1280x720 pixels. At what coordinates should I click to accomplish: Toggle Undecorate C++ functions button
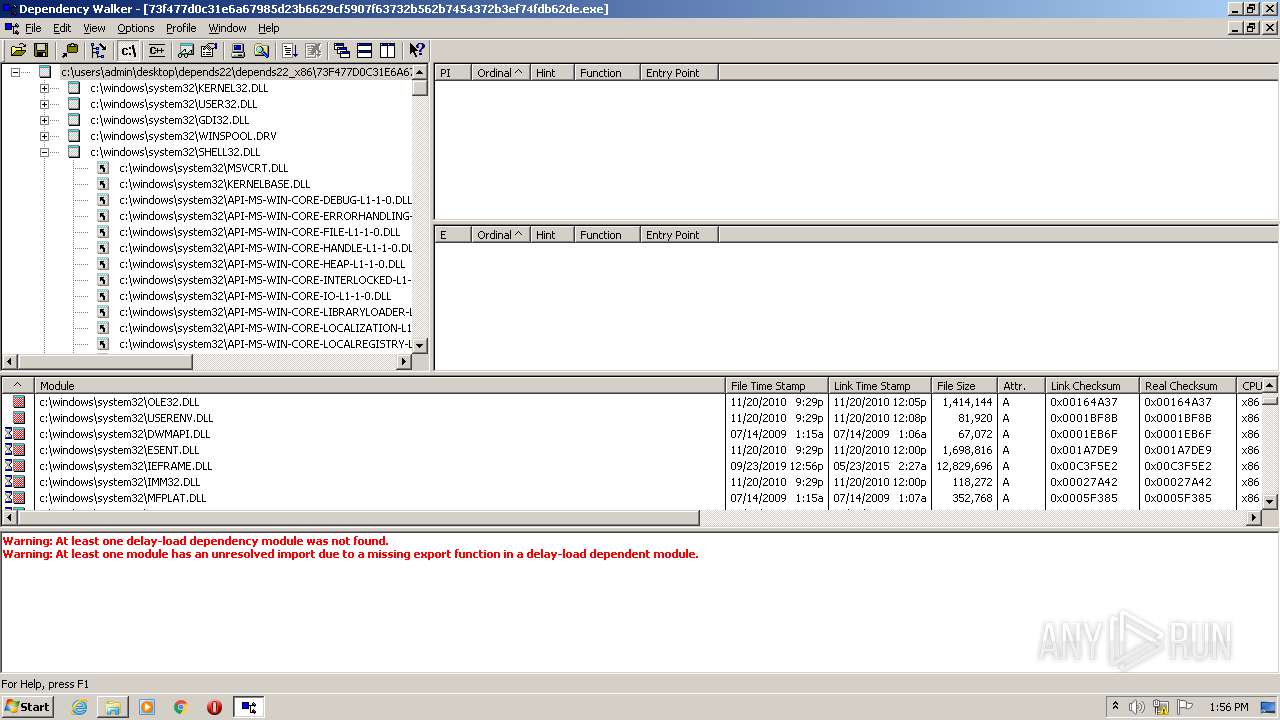[x=156, y=50]
